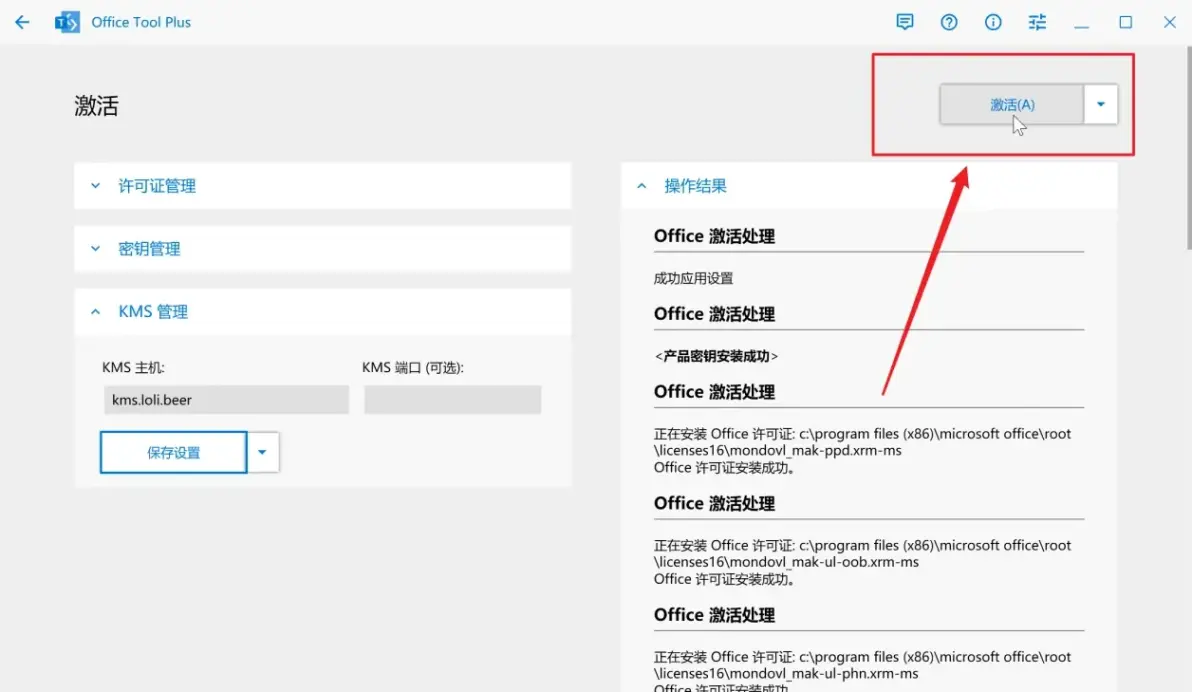Open the help question mark icon

point(949,22)
